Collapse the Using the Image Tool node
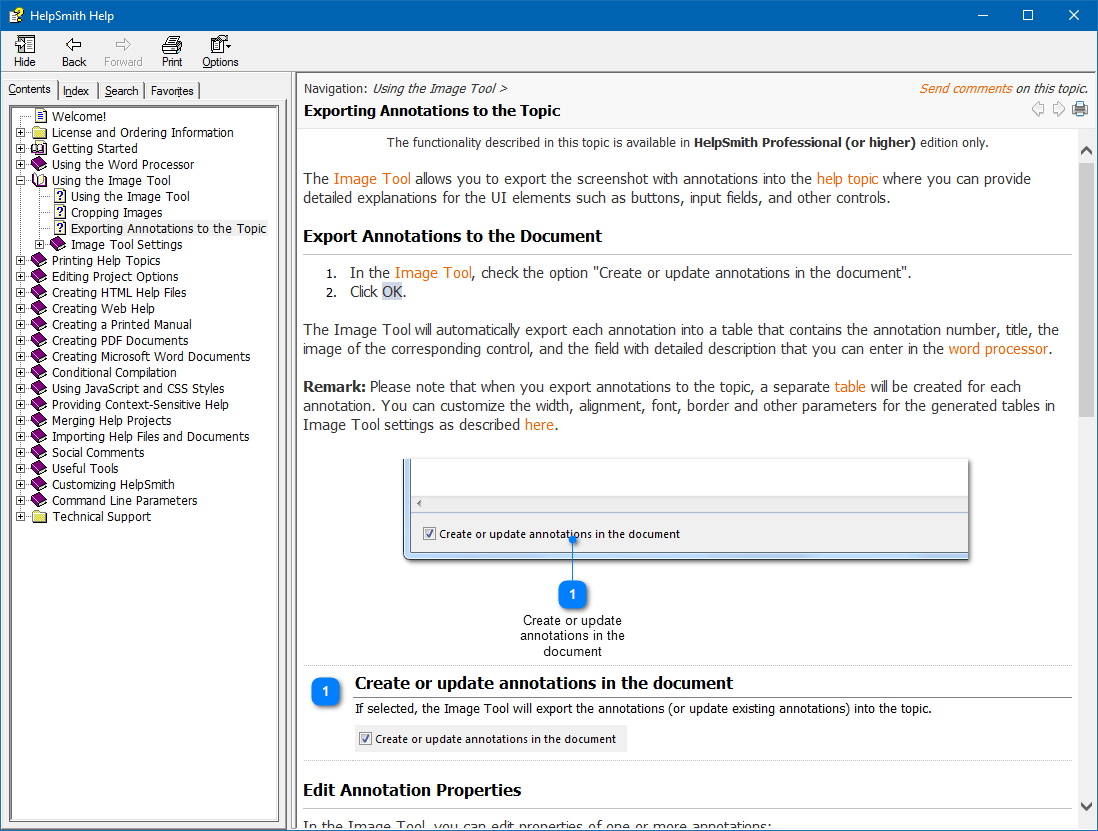The image size is (1098, 831). click(x=20, y=181)
